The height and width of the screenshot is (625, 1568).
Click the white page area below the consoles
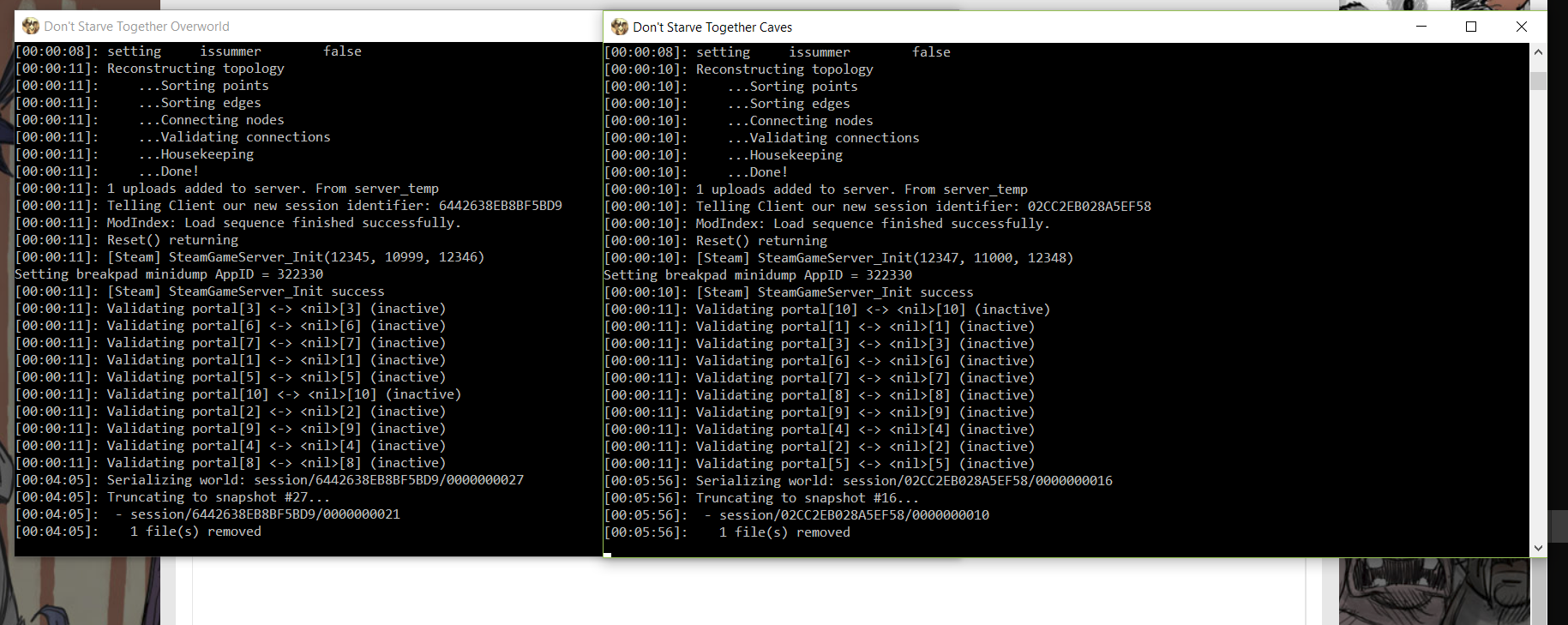(746, 592)
